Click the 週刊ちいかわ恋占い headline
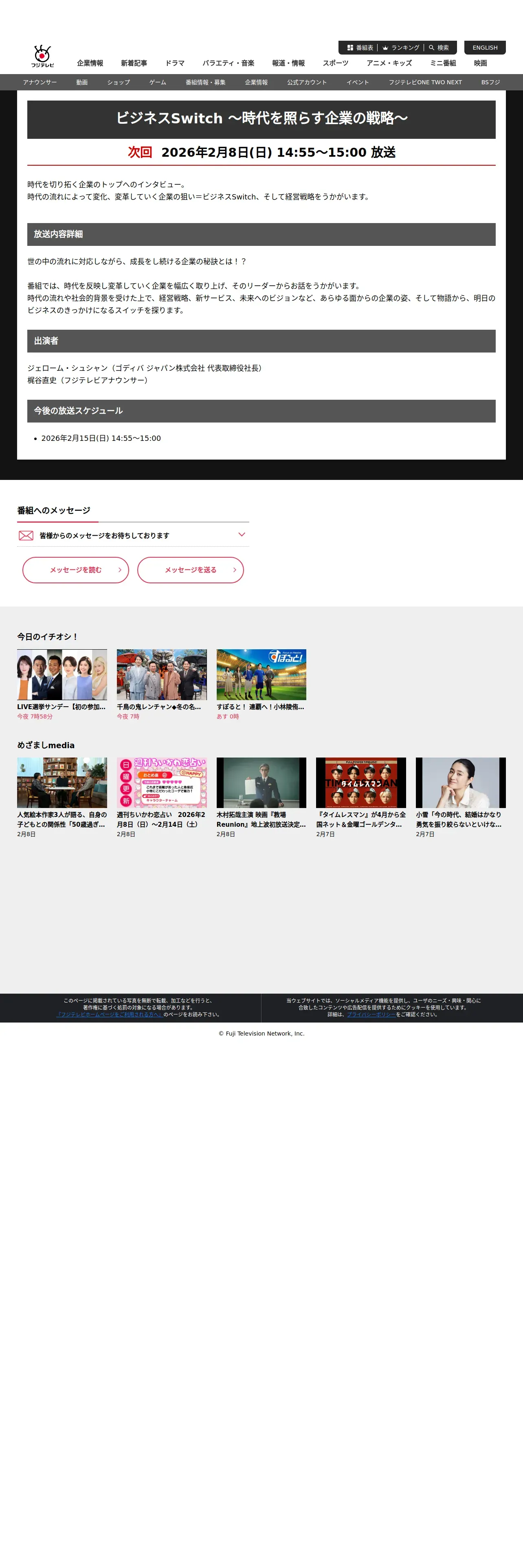Screen dimensions: 523x1568 161,820
